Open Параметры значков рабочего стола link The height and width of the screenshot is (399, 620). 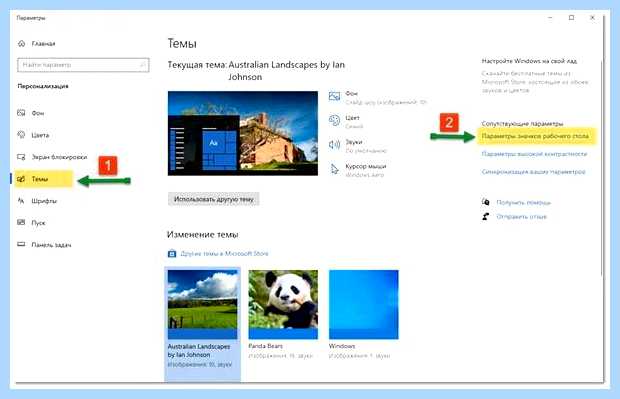[535, 136]
